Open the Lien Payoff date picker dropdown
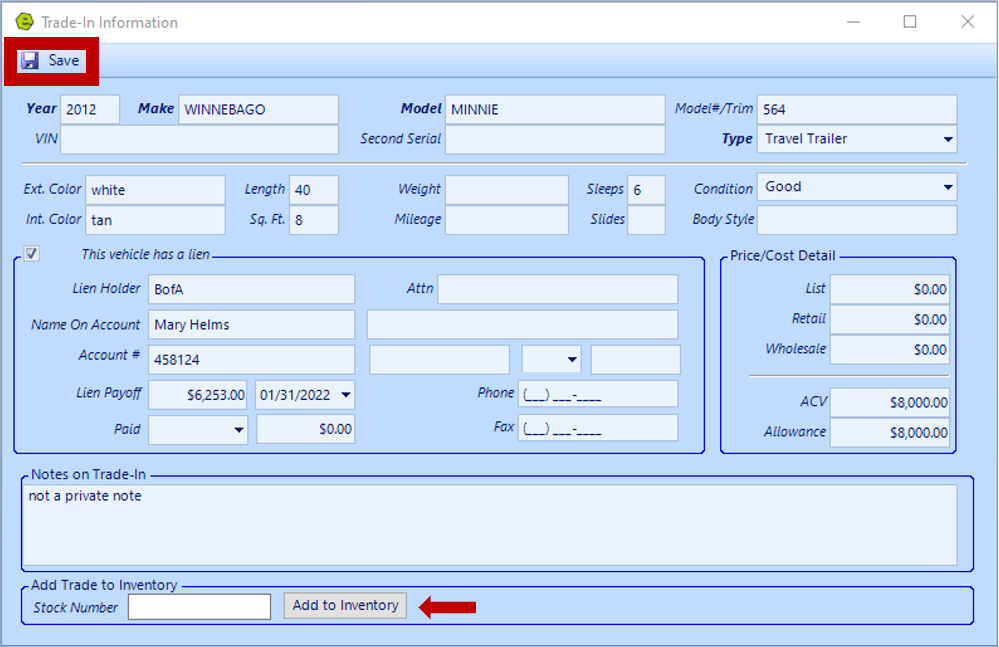Viewport: 999px width, 647px height. tap(345, 395)
